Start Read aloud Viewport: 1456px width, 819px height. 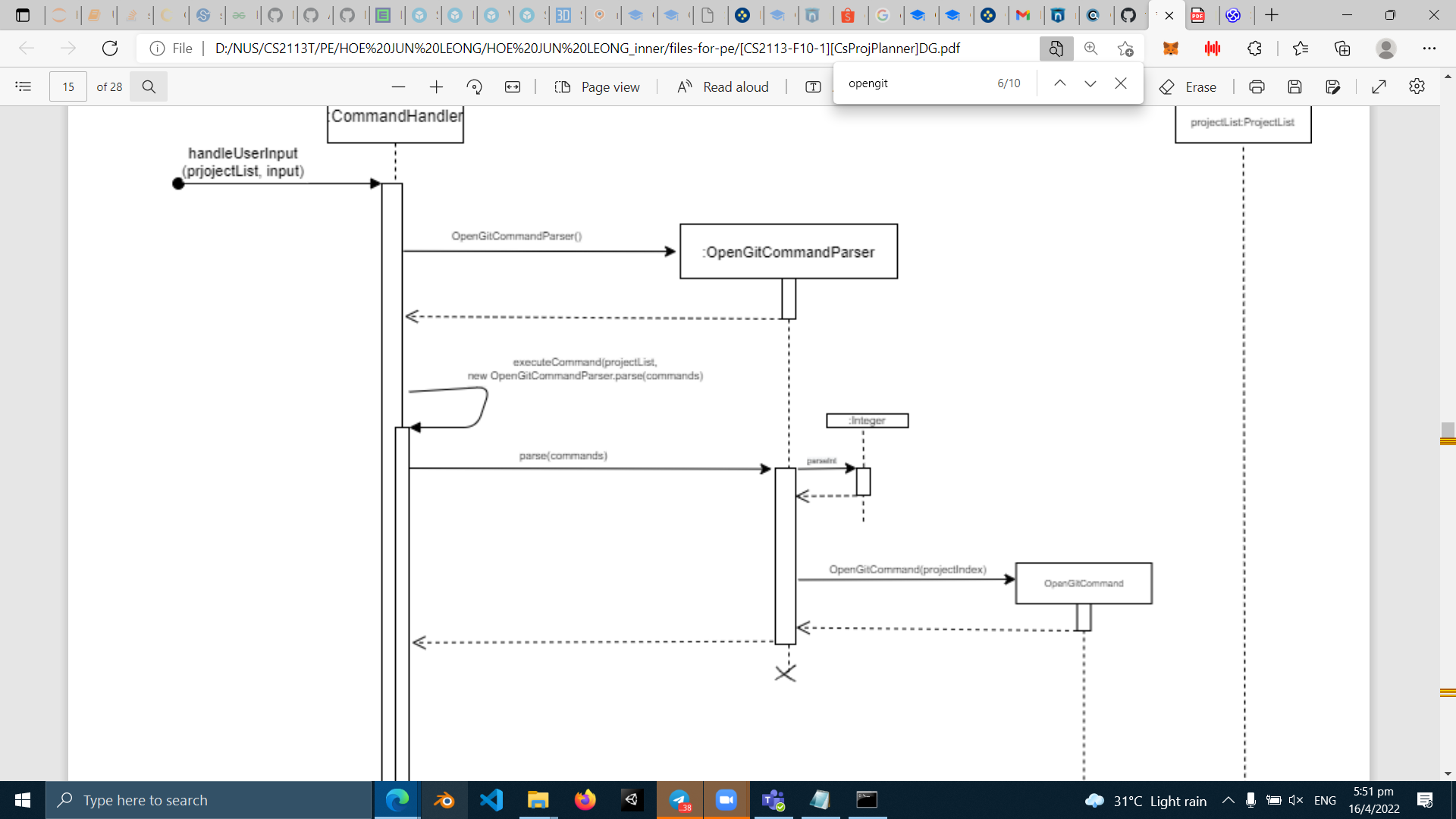[x=723, y=86]
